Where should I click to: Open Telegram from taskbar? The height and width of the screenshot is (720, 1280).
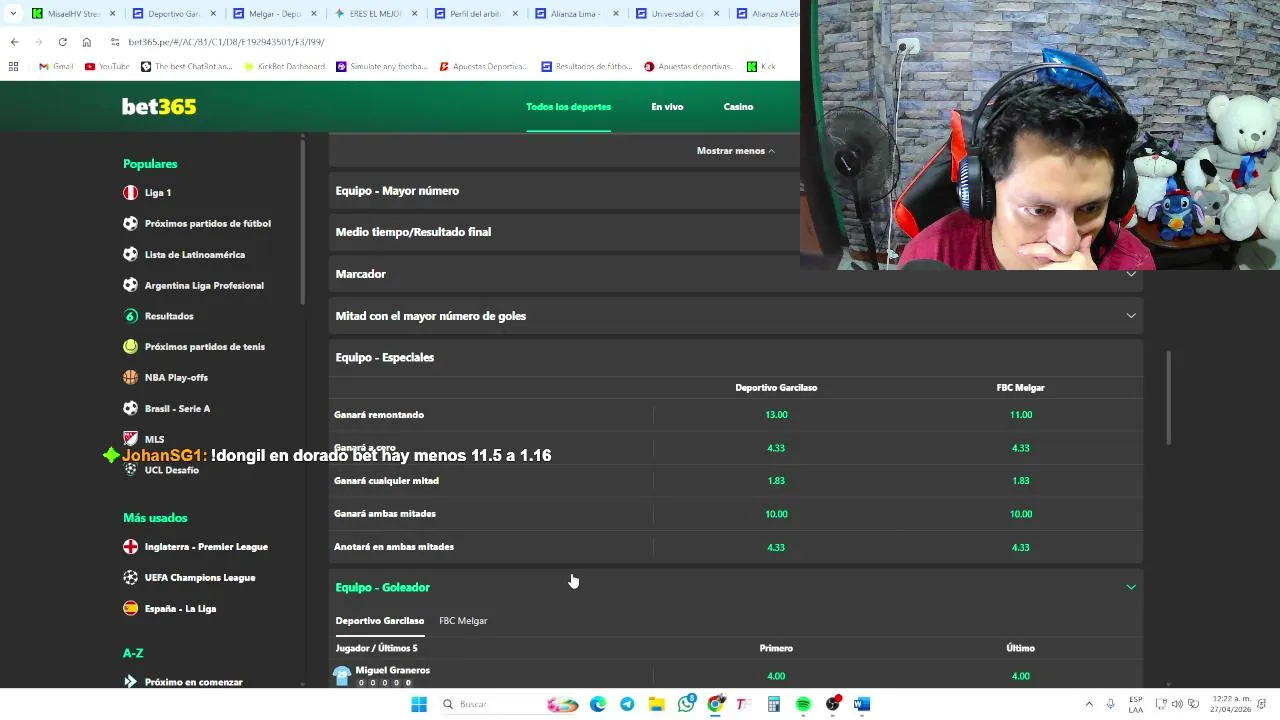[627, 704]
